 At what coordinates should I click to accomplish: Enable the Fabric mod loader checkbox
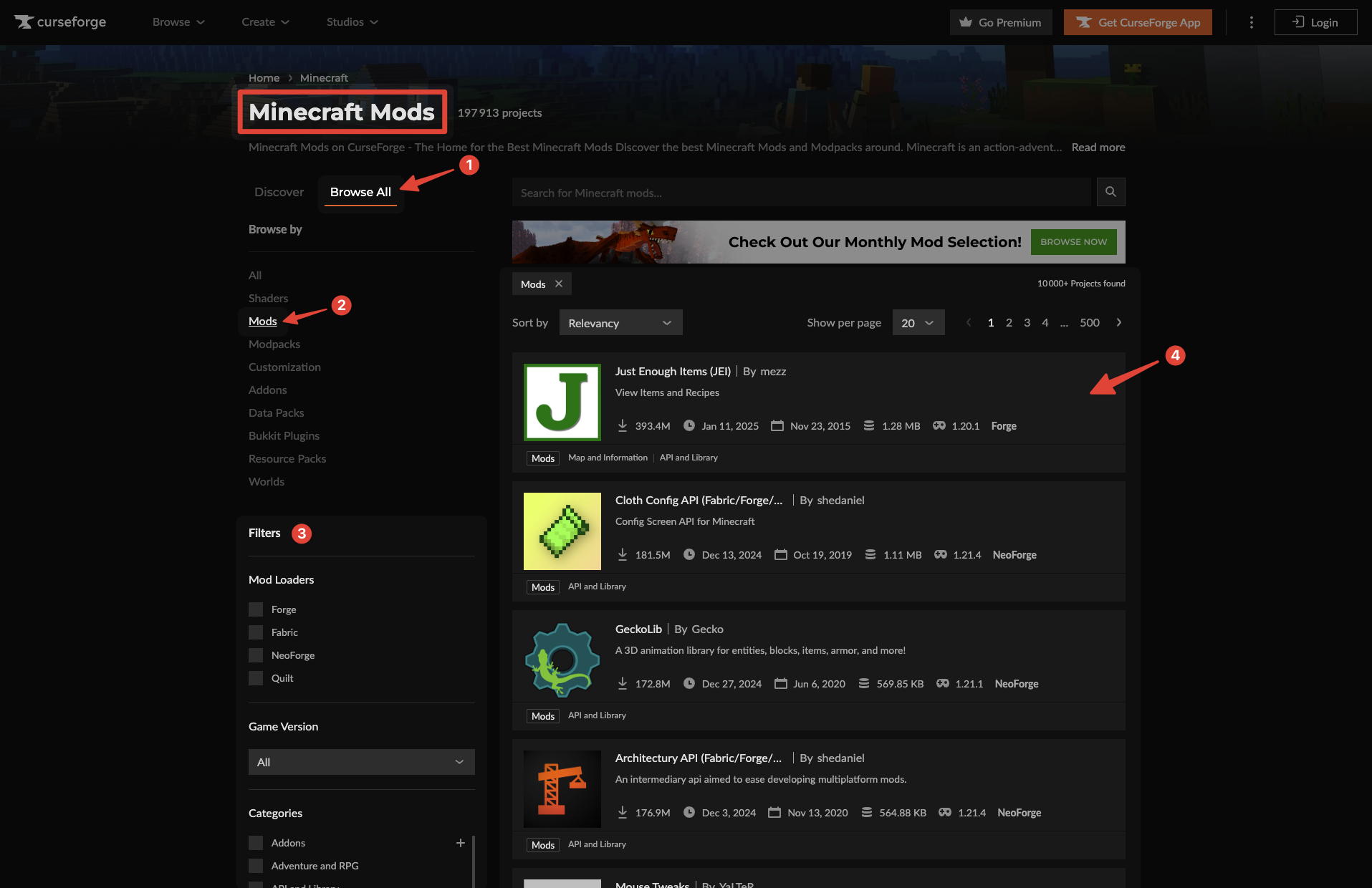click(x=256, y=632)
